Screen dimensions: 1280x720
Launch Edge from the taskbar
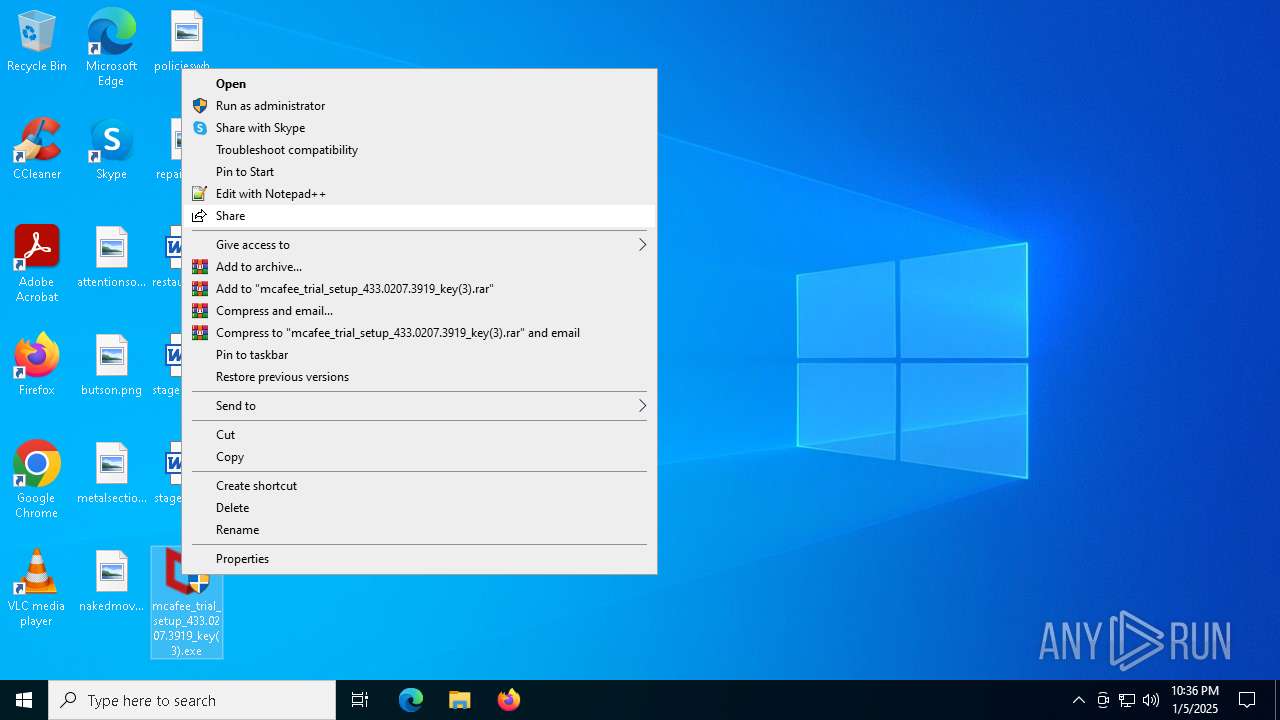coord(411,700)
